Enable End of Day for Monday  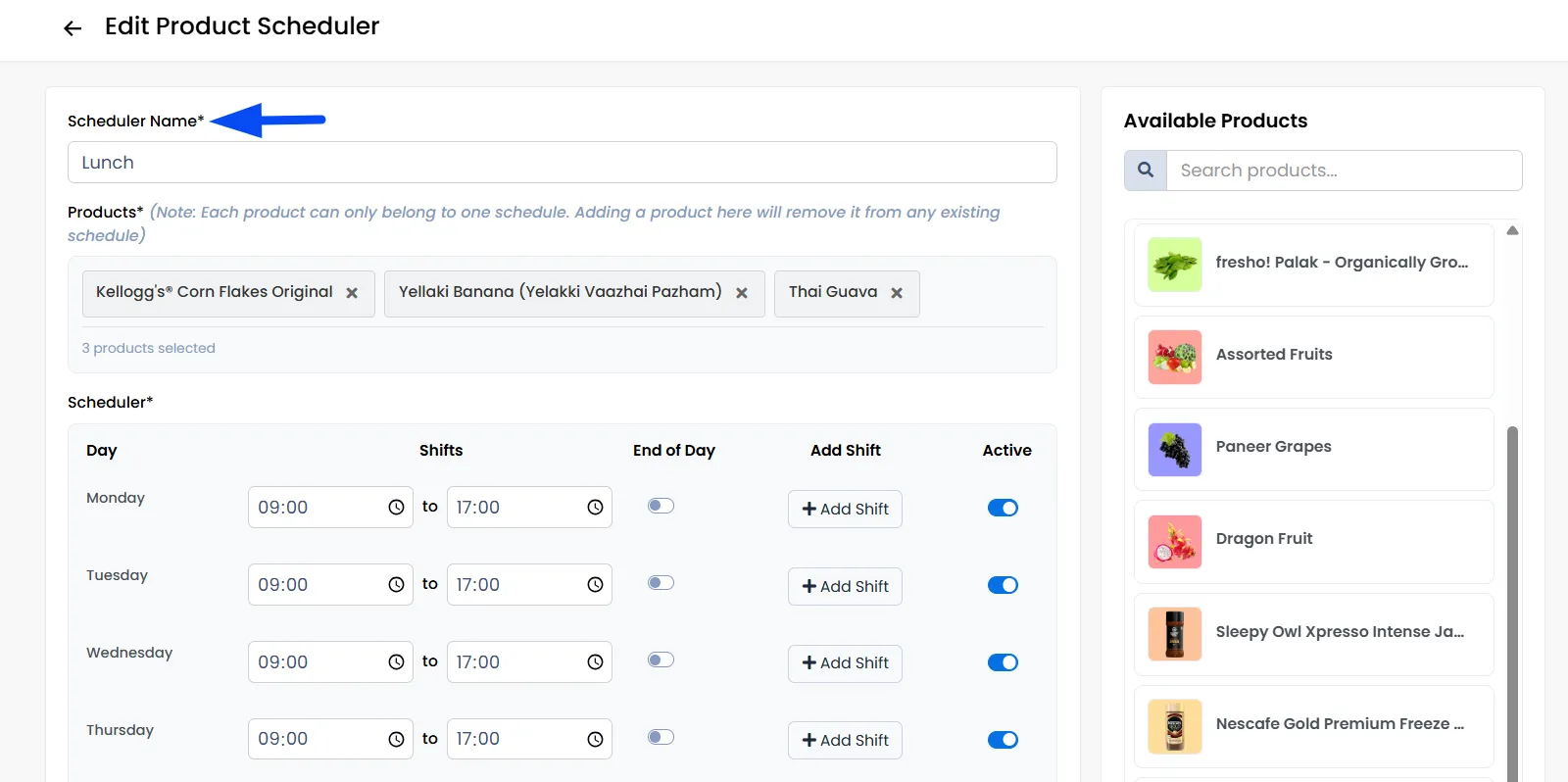pos(661,506)
